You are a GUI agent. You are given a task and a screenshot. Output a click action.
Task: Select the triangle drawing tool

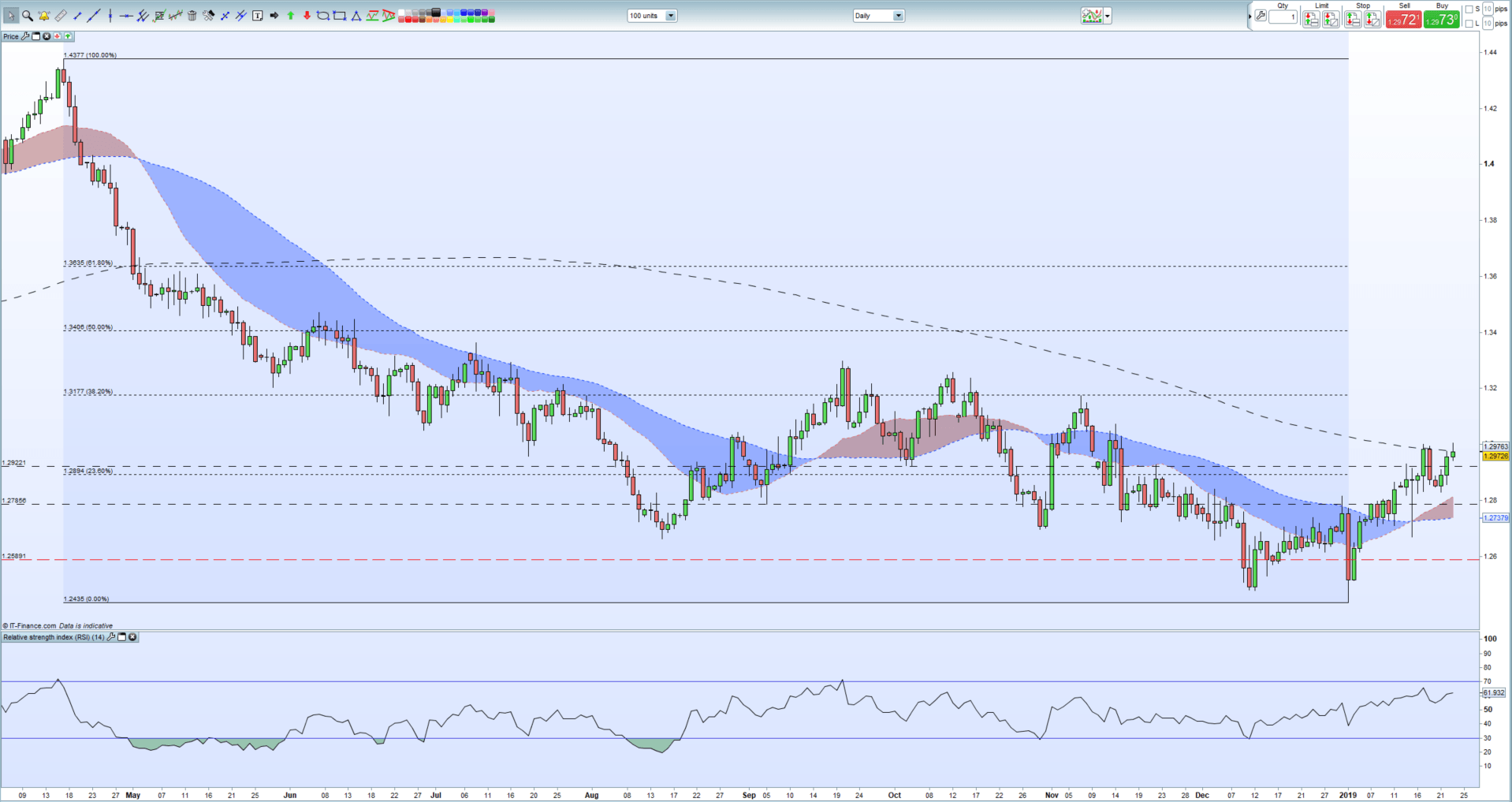click(356, 16)
